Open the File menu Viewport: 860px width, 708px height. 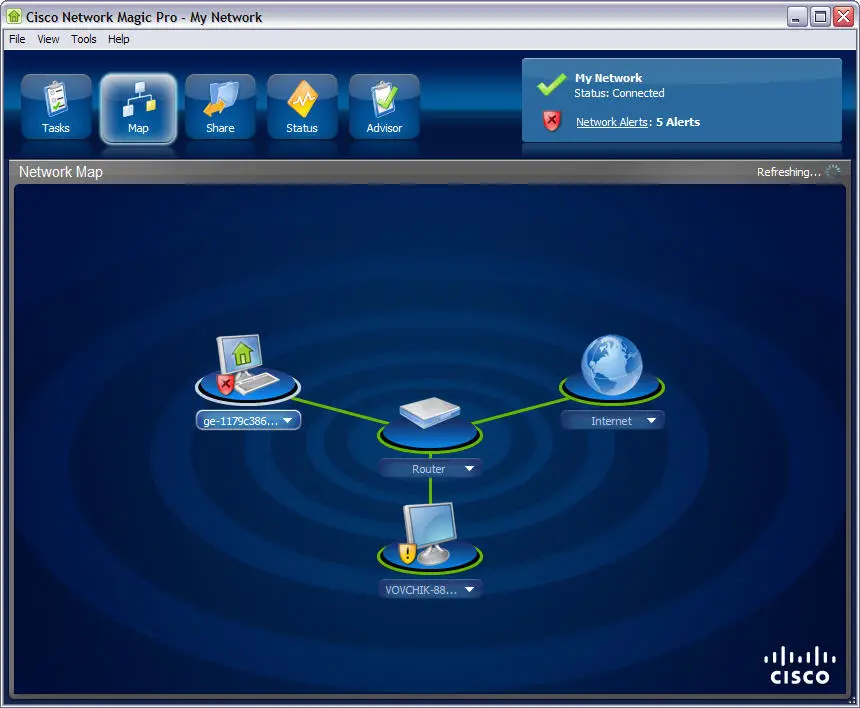pos(17,39)
